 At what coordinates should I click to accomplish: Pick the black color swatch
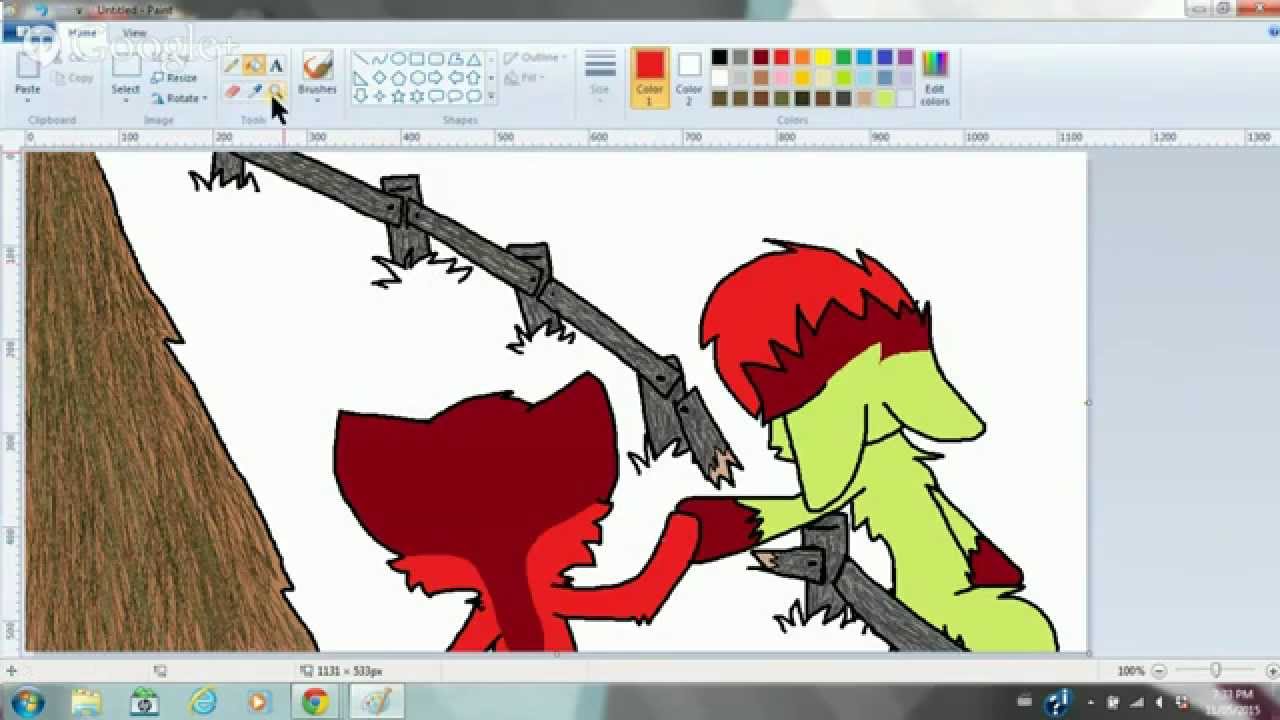pos(719,57)
